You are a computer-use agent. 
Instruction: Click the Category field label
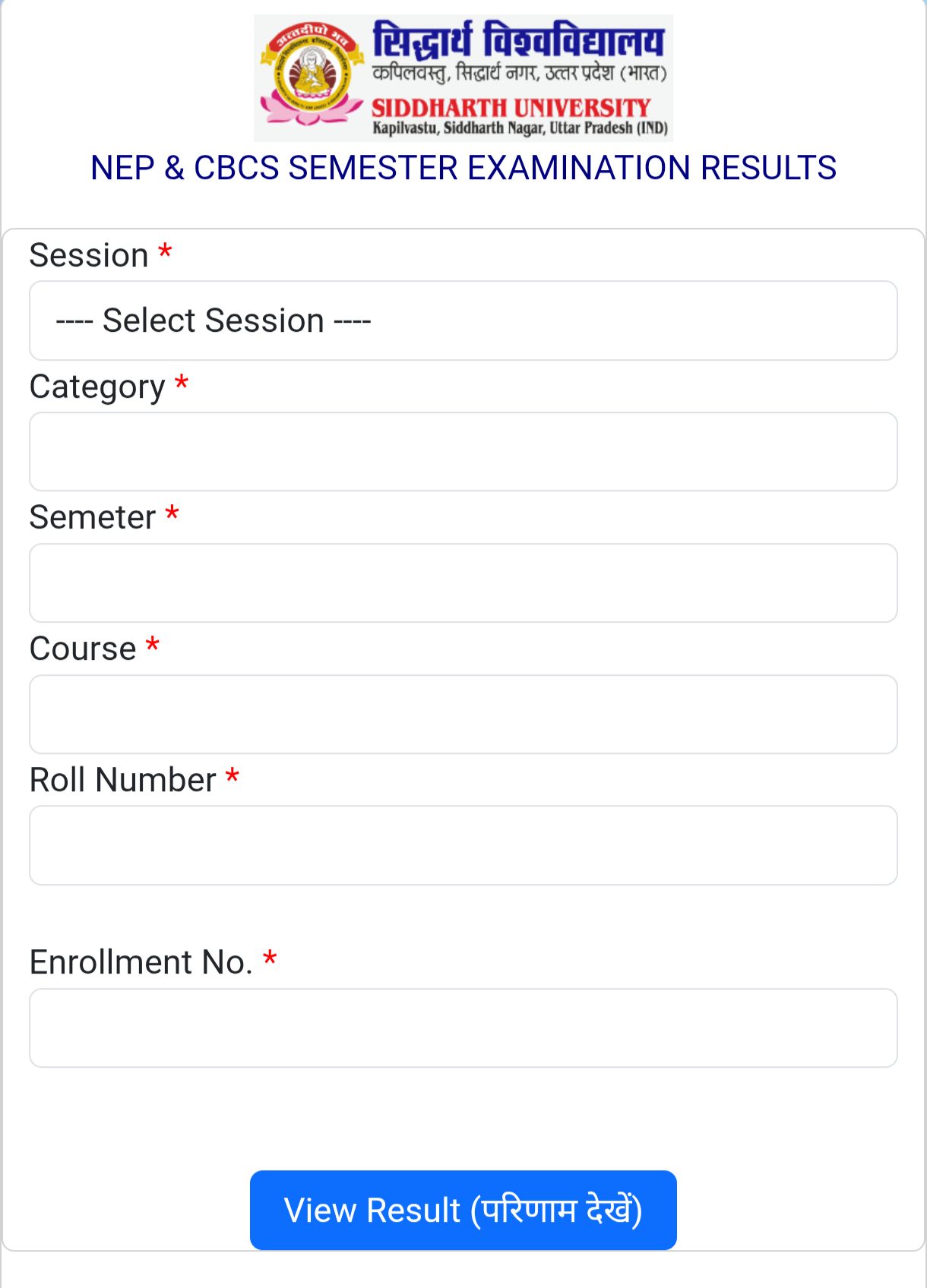pyautogui.click(x=97, y=387)
